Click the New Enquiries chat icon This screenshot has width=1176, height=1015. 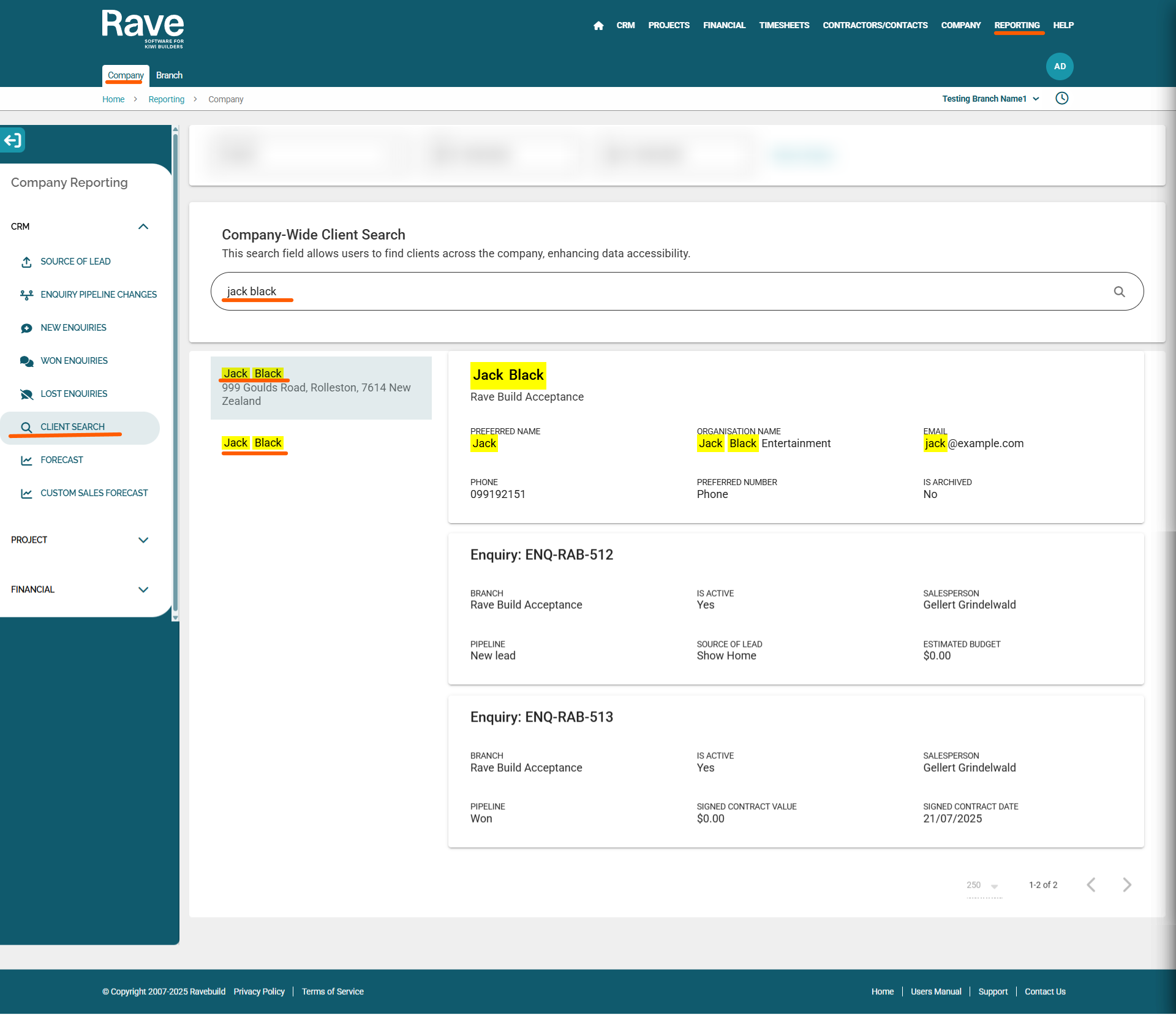tap(26, 328)
